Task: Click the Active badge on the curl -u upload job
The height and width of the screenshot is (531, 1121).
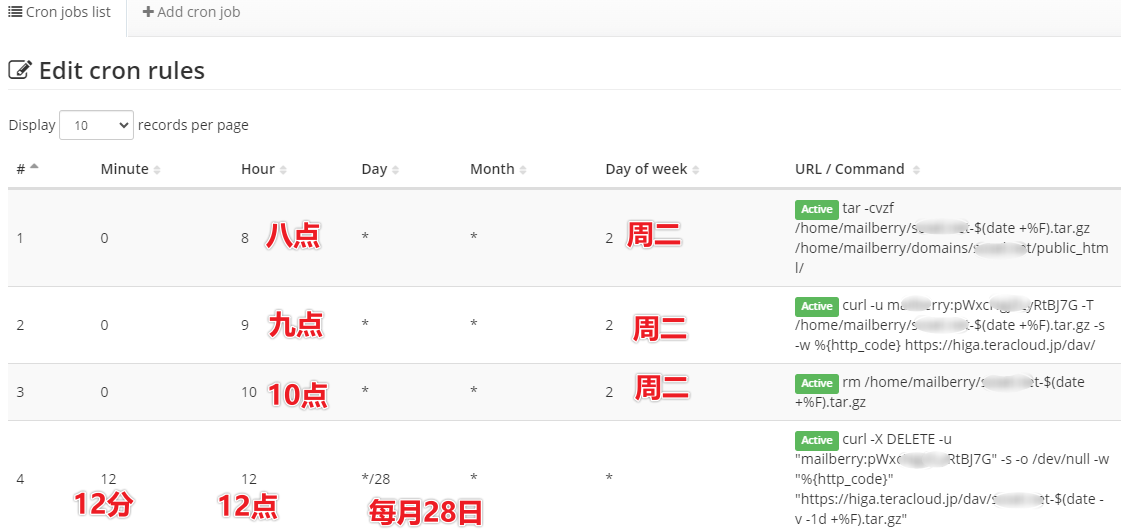Action: click(x=816, y=307)
